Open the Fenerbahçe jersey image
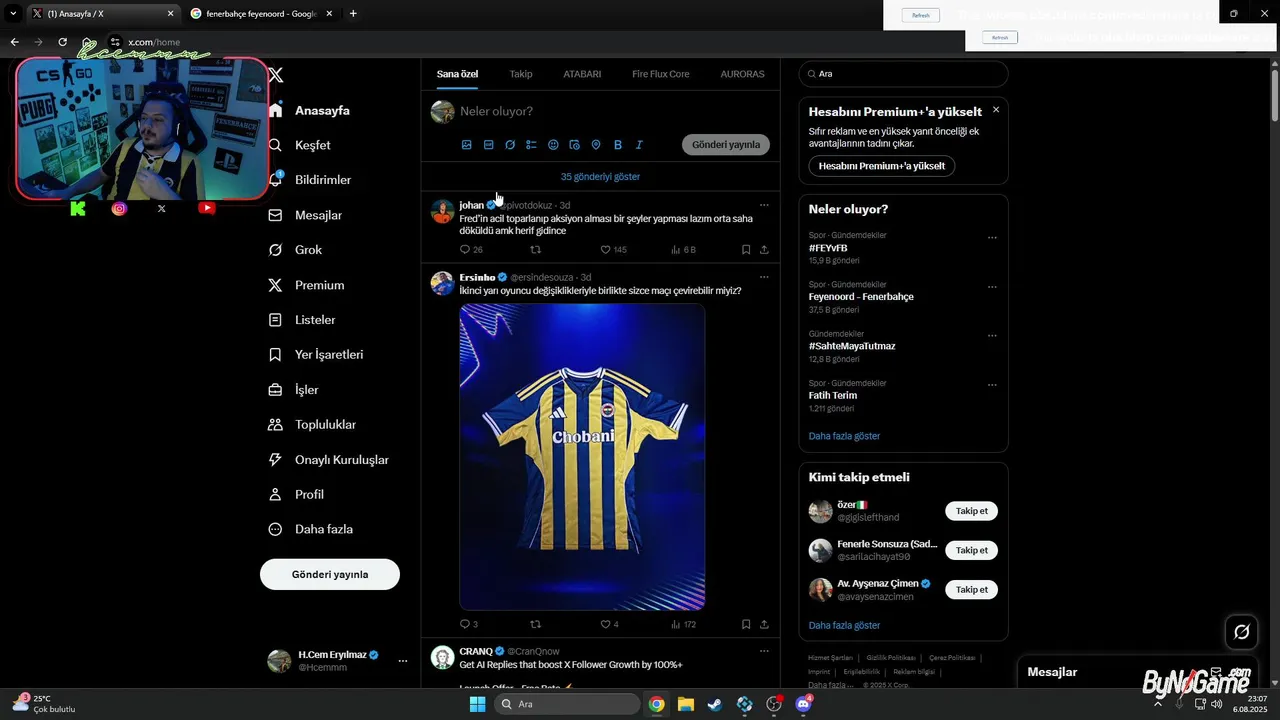This screenshot has width=1280, height=720. [x=582, y=457]
